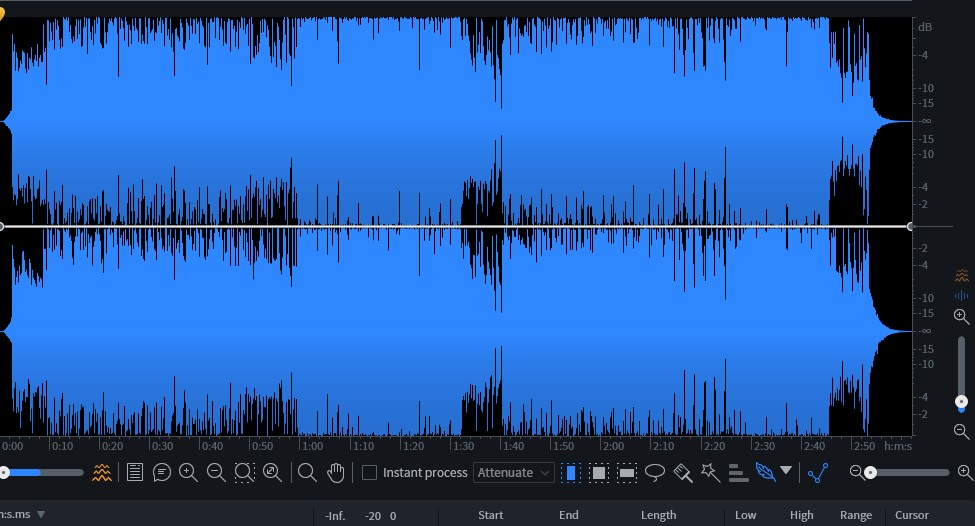Click the Start field label
The width and height of the screenshot is (975, 526).
pyautogui.click(x=491, y=515)
